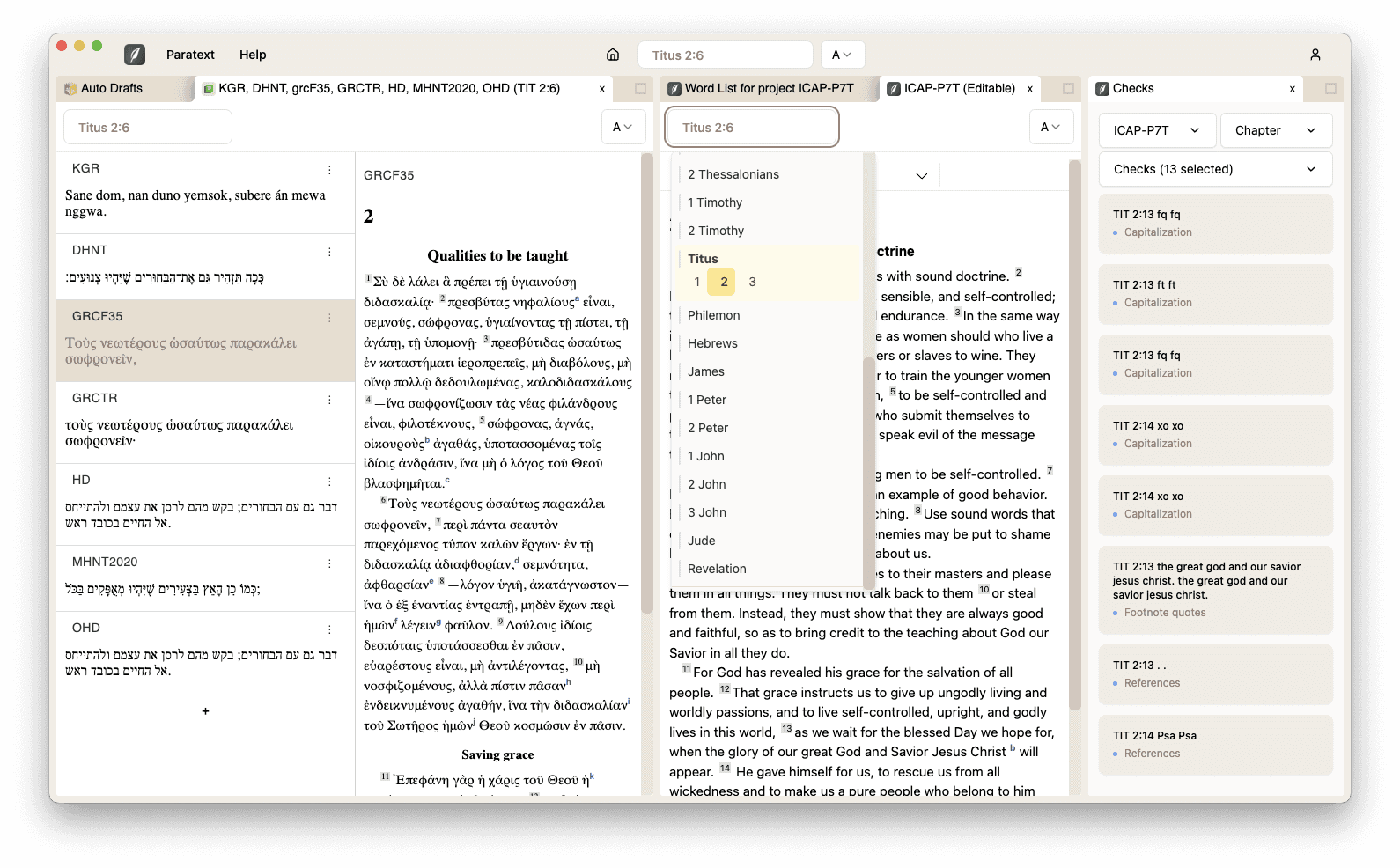1400x868 pixels.
Task: Maximize the ICAP-P7T editor panel
Action: pyautogui.click(x=1068, y=89)
